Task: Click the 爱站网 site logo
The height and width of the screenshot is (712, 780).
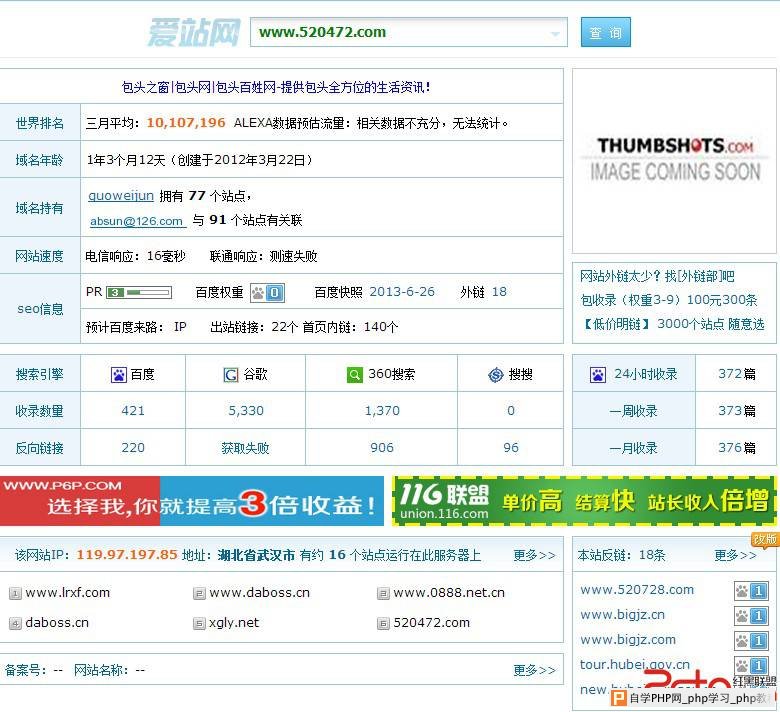Action: click(x=194, y=32)
